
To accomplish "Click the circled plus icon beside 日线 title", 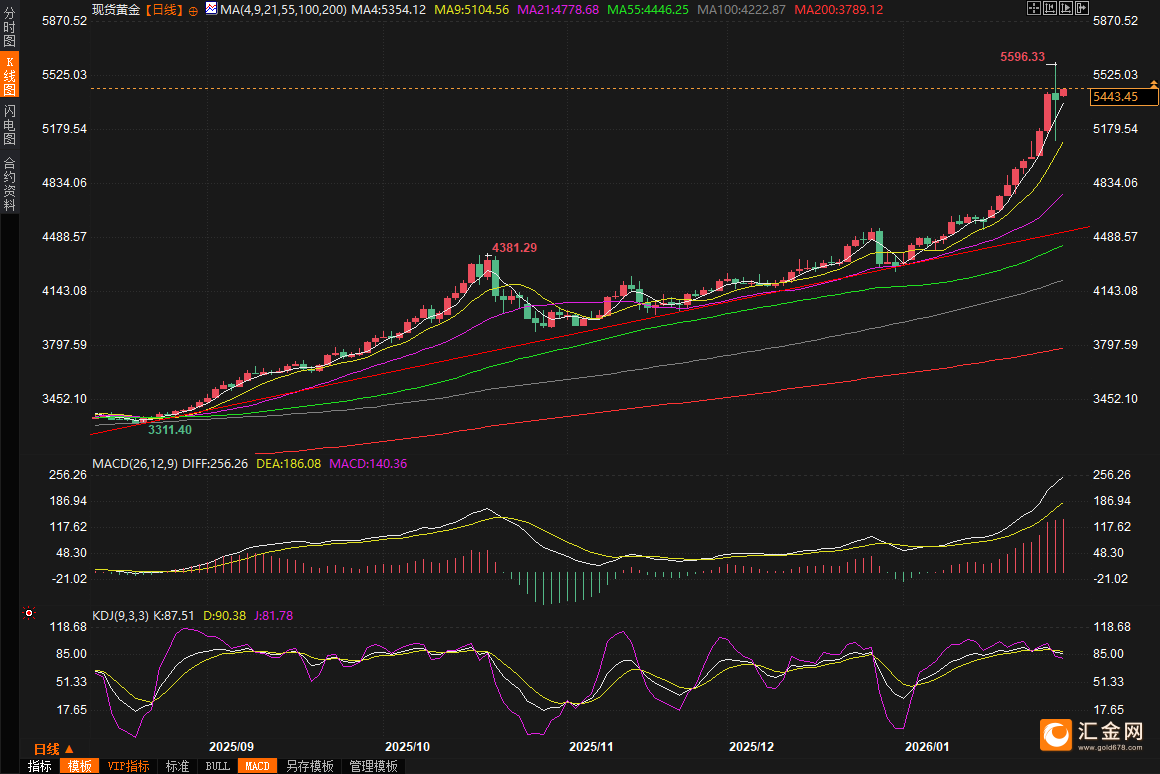I will 193,10.
